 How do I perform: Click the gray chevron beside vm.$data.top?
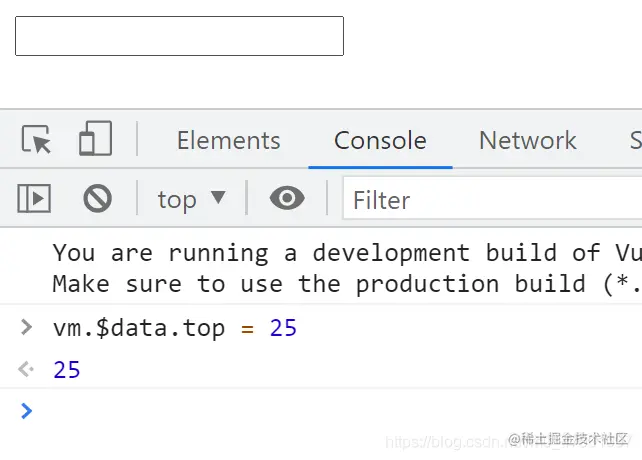pos(27,326)
